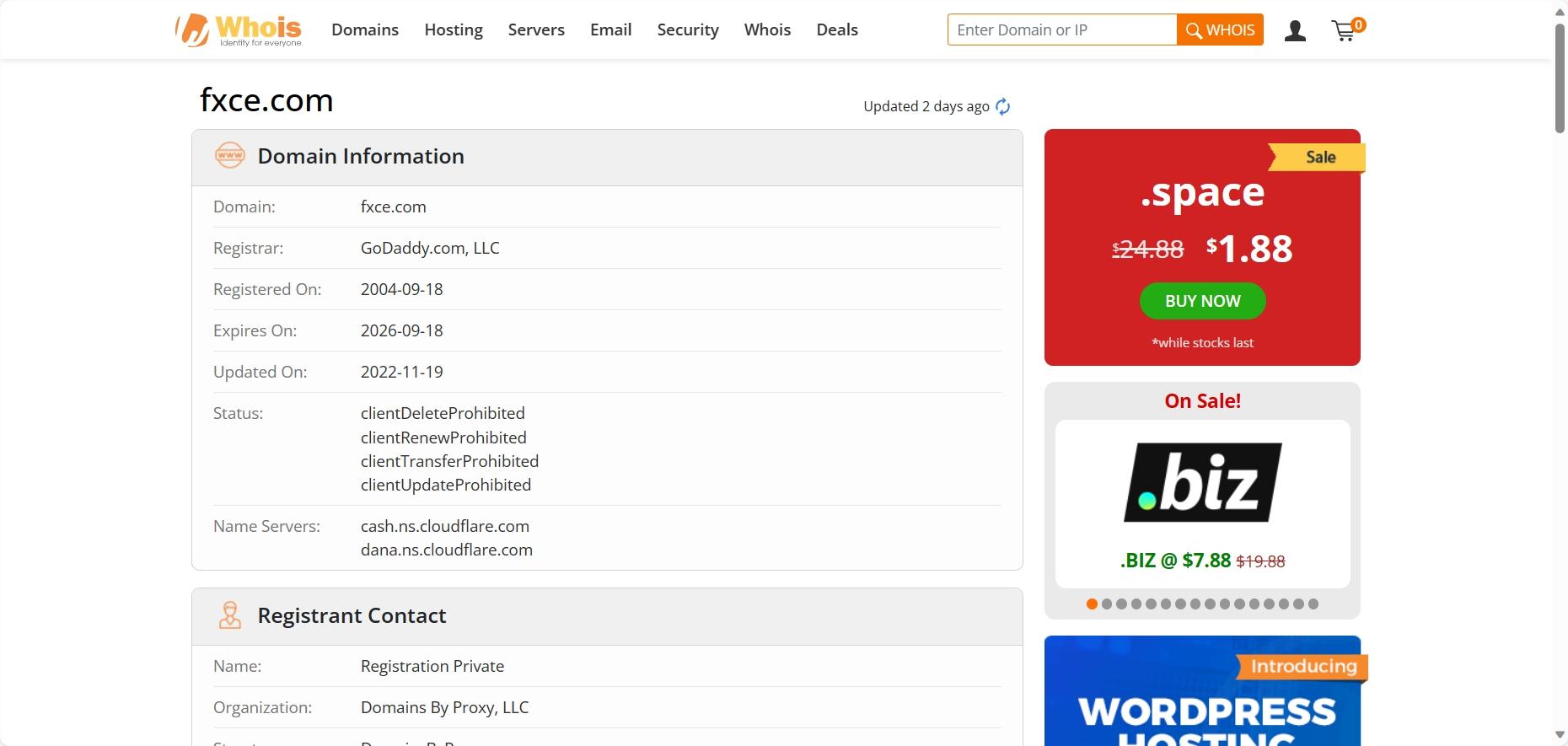This screenshot has width=1568, height=746.
Task: Click the expiry date 2026-09-18
Action: click(x=402, y=330)
